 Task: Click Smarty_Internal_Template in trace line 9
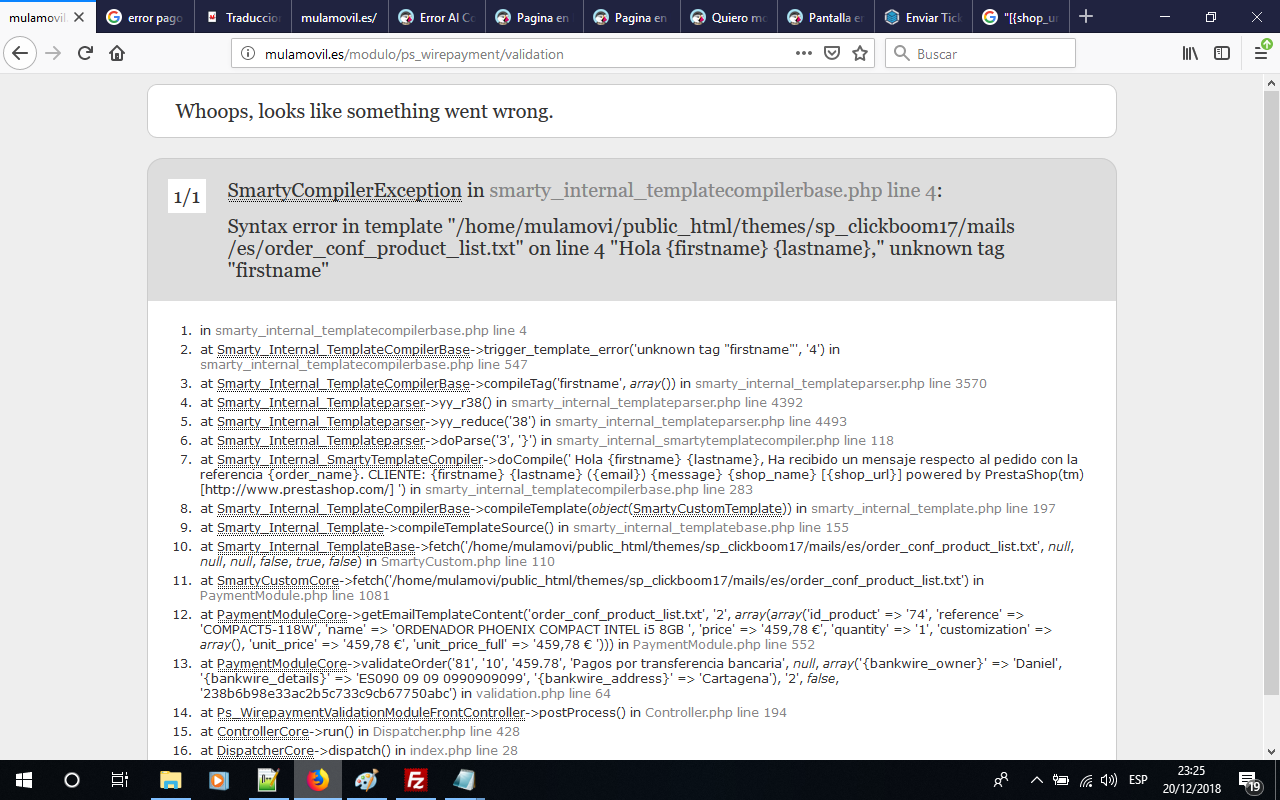point(300,528)
